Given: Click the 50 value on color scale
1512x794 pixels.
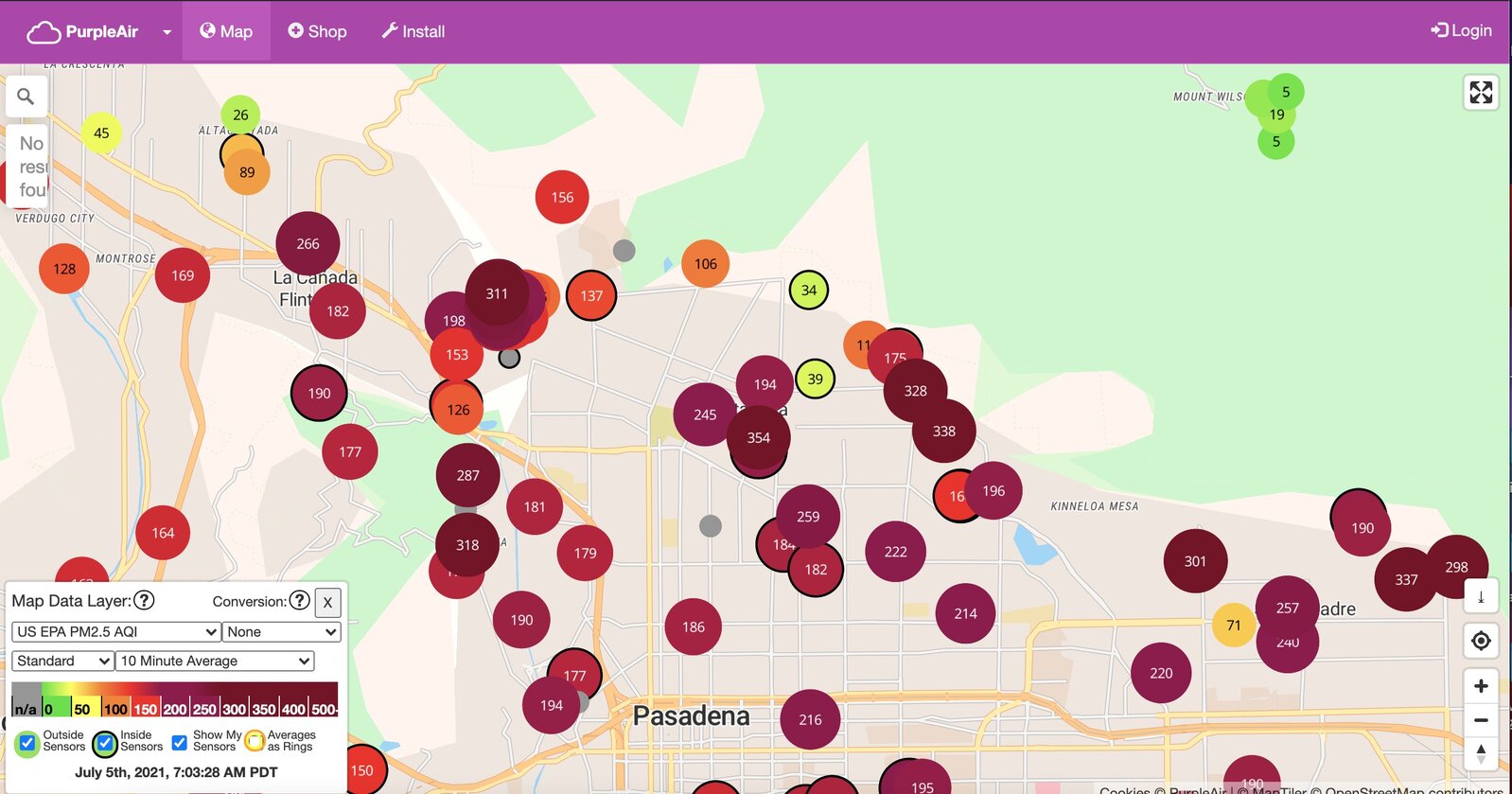Looking at the screenshot, I should (82, 709).
